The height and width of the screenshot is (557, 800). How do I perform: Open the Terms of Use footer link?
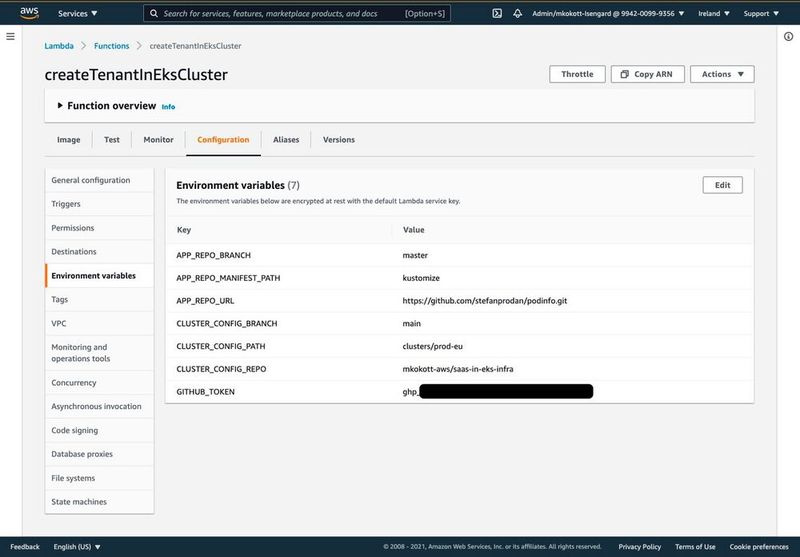point(695,546)
